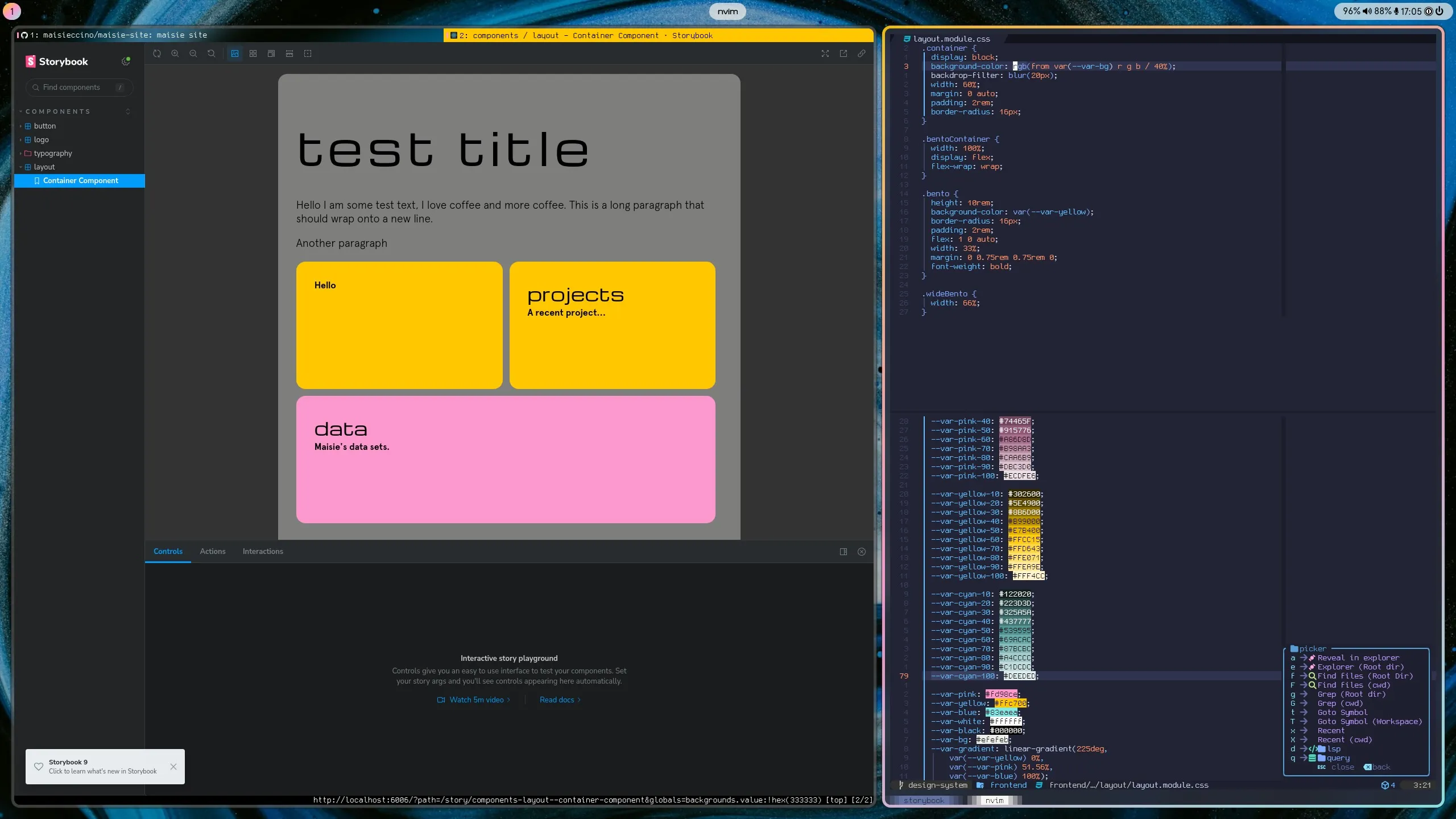Click the Find components search field
Screen dimensions: 1456x819
click(x=79, y=87)
